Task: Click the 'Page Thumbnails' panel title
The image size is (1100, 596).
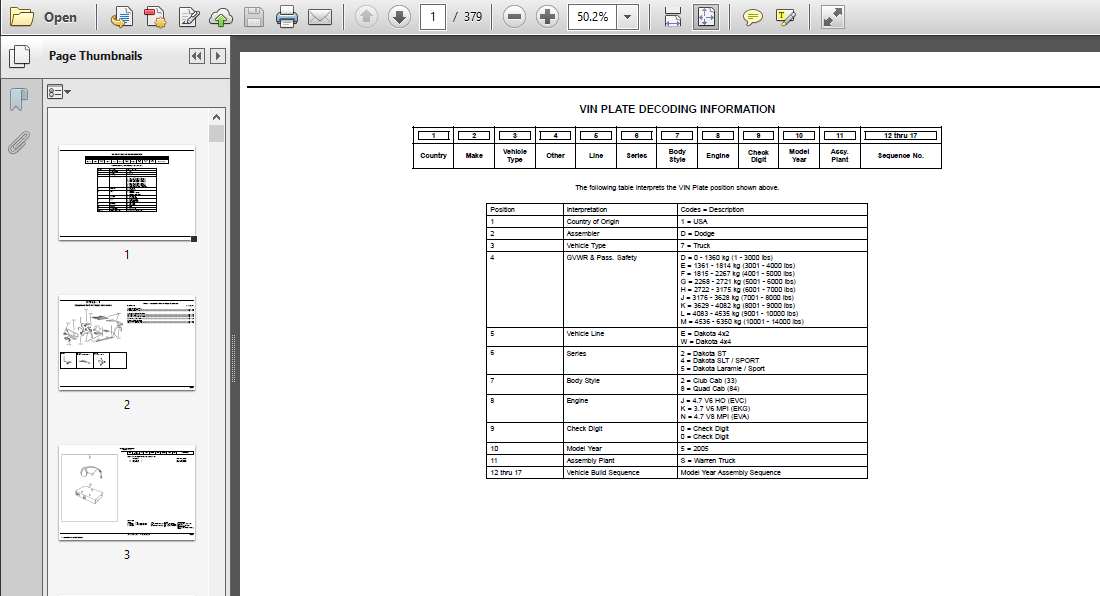Action: point(95,56)
